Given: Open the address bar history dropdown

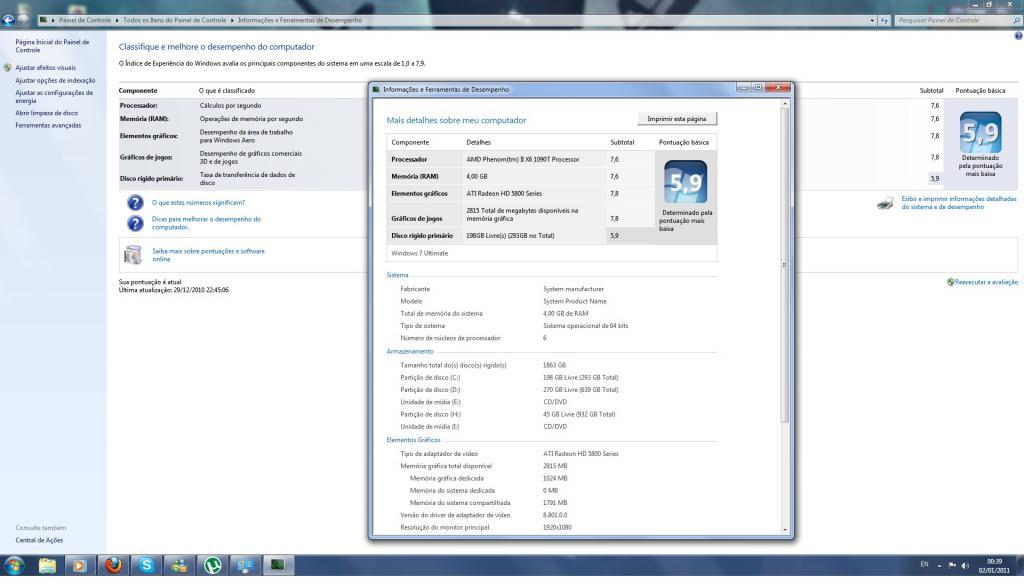Looking at the screenshot, I should click(872, 20).
